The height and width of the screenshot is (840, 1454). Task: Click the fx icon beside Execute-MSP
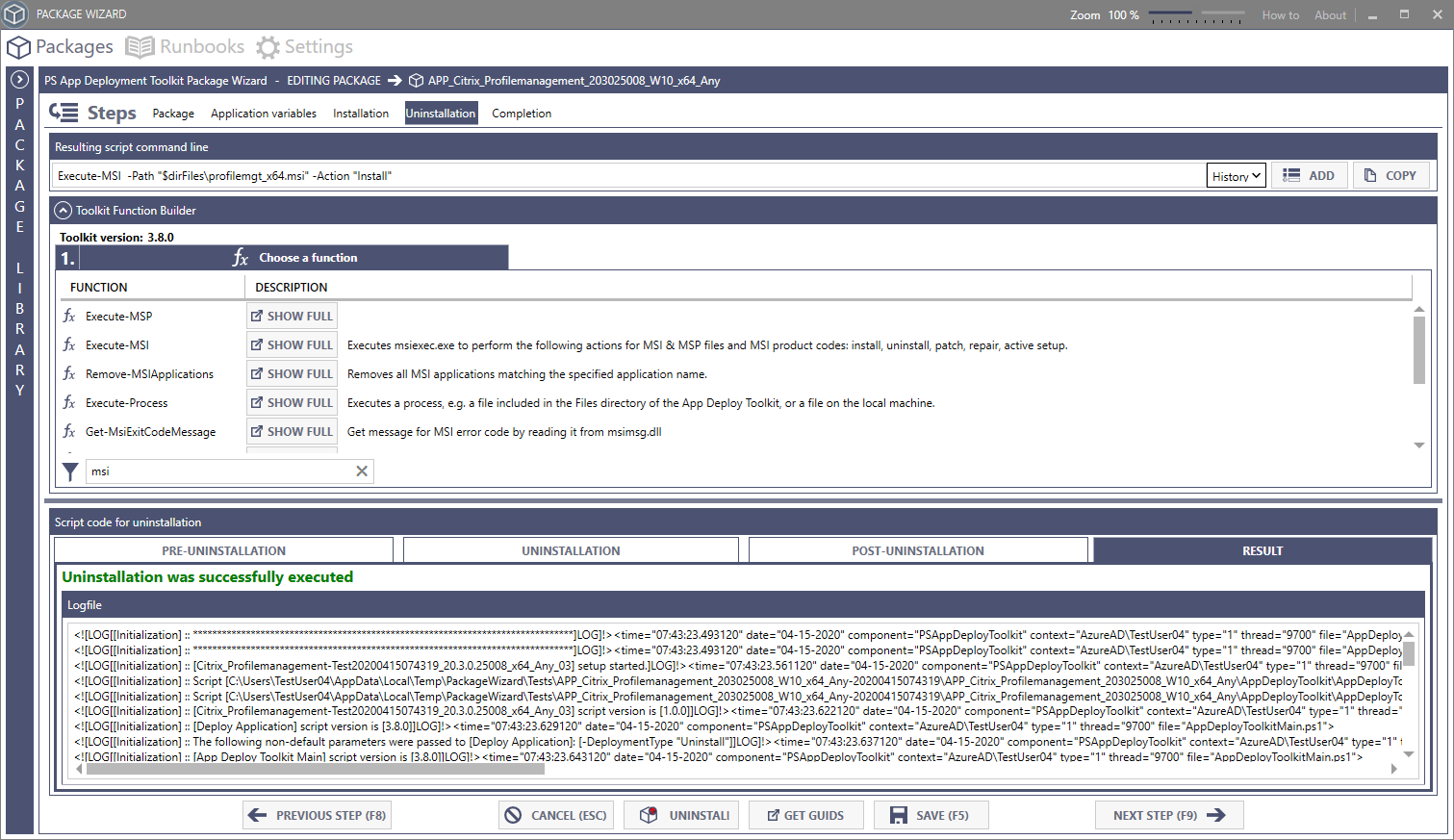click(x=69, y=316)
